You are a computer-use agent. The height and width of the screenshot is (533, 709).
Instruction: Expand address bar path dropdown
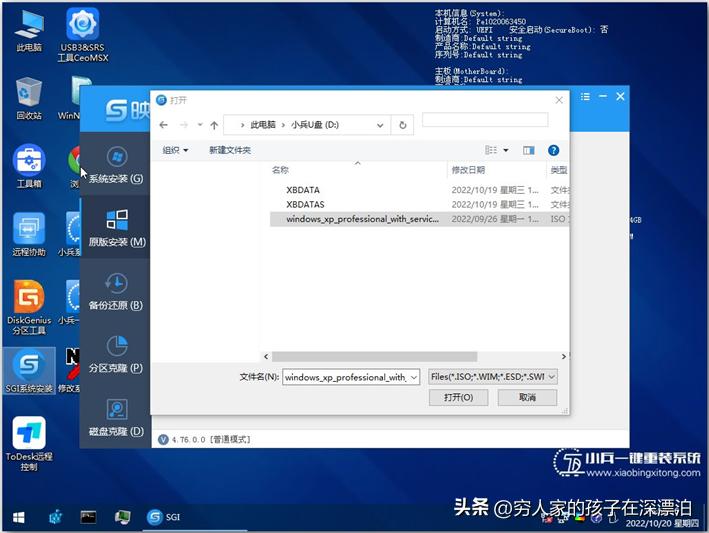tap(380, 125)
